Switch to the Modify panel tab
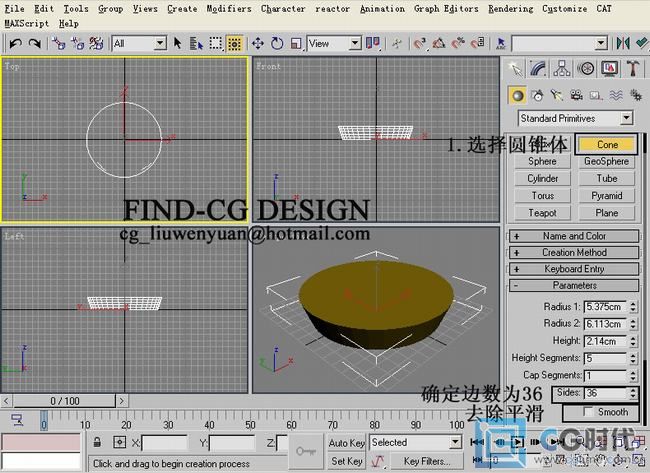Viewport: 650px width, 473px height. coord(538,69)
